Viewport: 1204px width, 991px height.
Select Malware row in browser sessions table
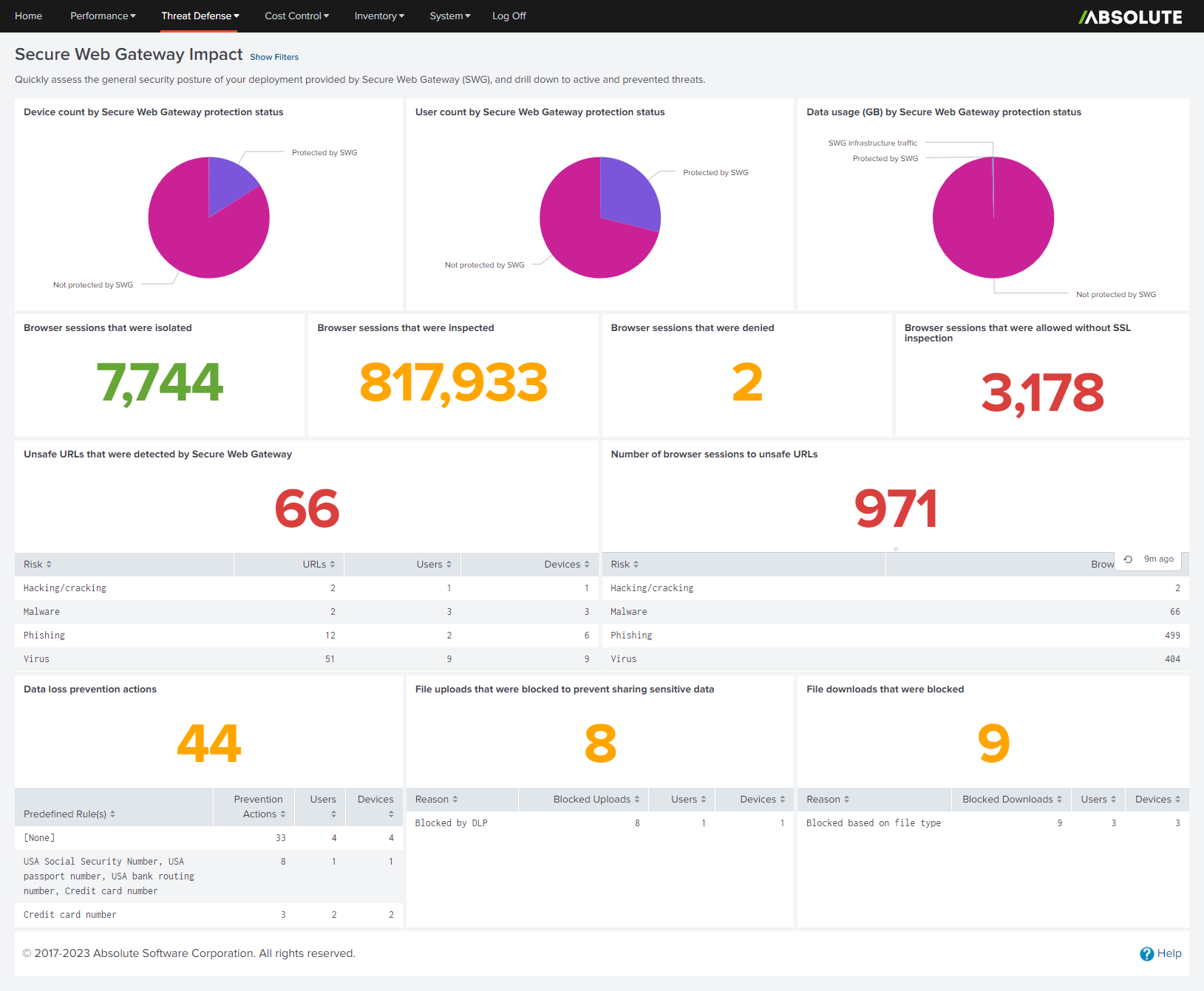click(896, 612)
